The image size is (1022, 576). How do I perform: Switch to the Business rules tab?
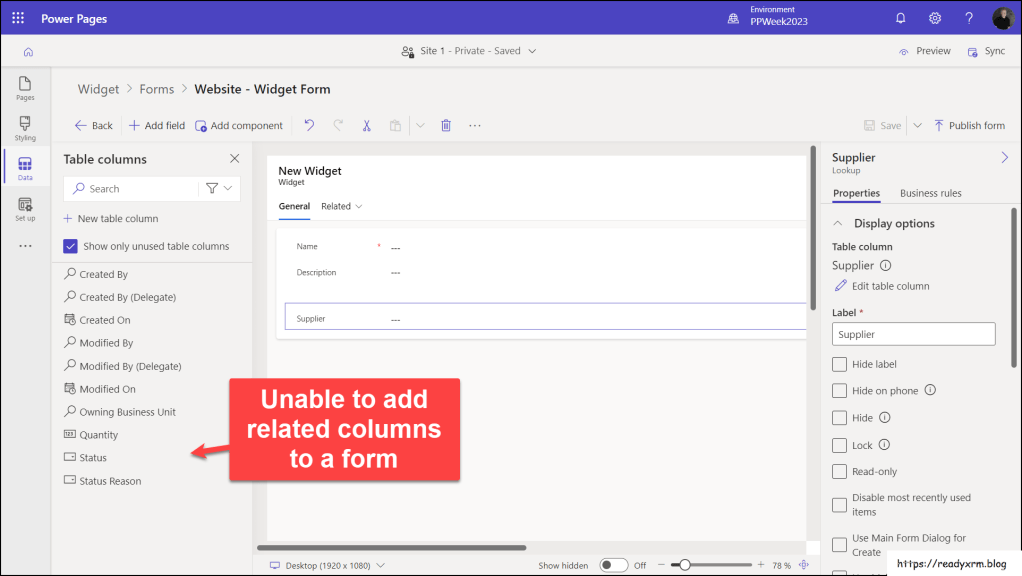coord(930,193)
